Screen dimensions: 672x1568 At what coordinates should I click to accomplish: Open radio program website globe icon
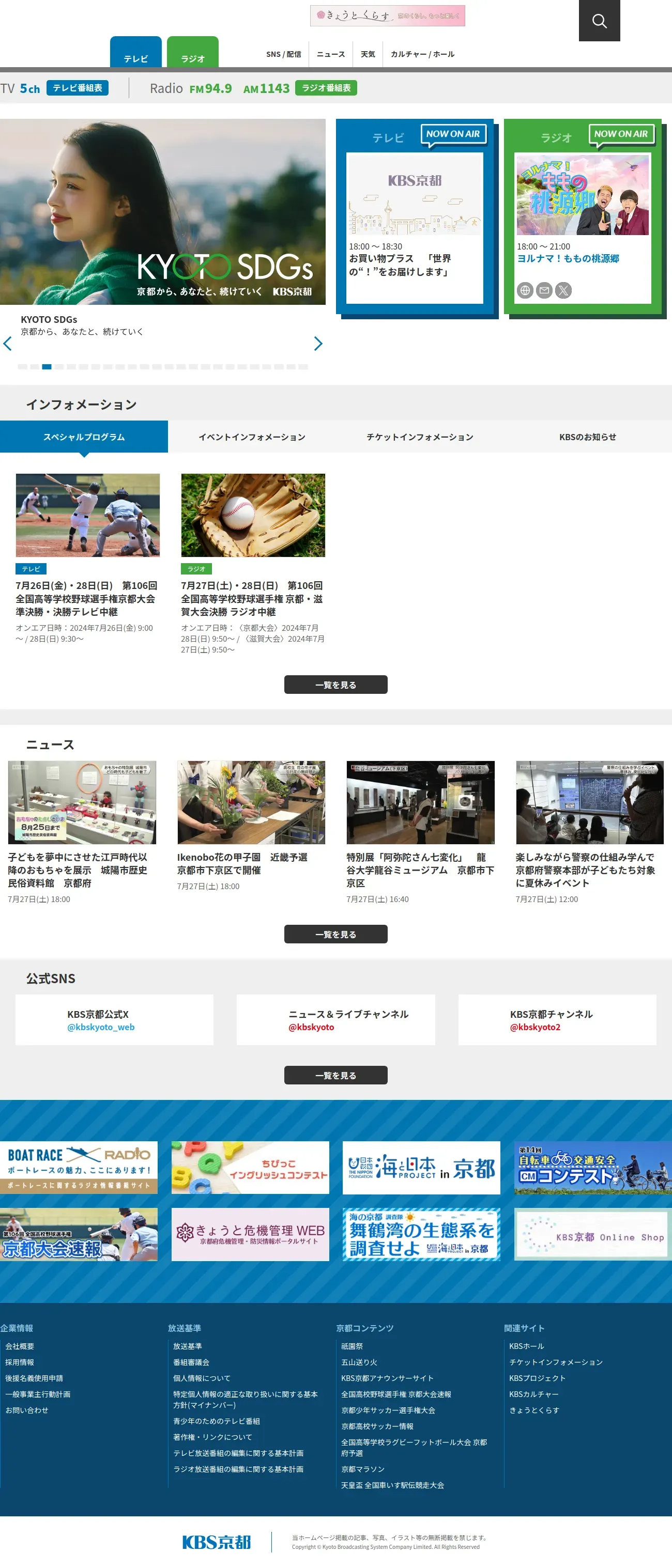pyautogui.click(x=525, y=290)
